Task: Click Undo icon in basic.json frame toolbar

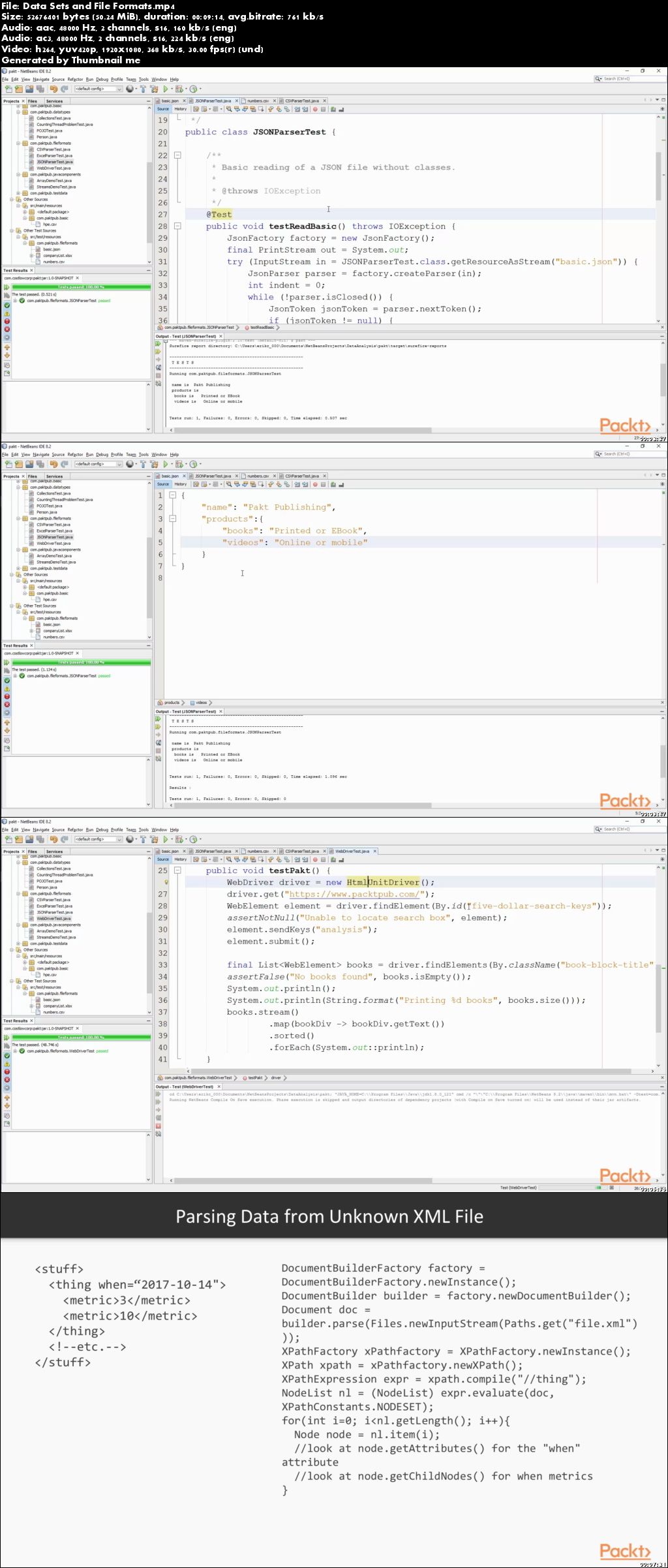Action: [x=54, y=464]
